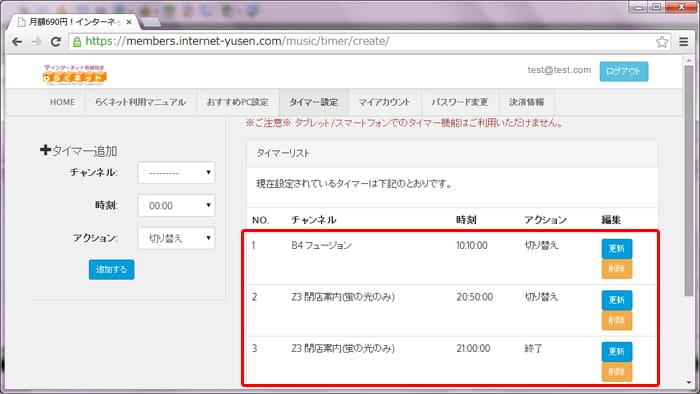Click the red ※ご注意※ warning text

coord(404,123)
